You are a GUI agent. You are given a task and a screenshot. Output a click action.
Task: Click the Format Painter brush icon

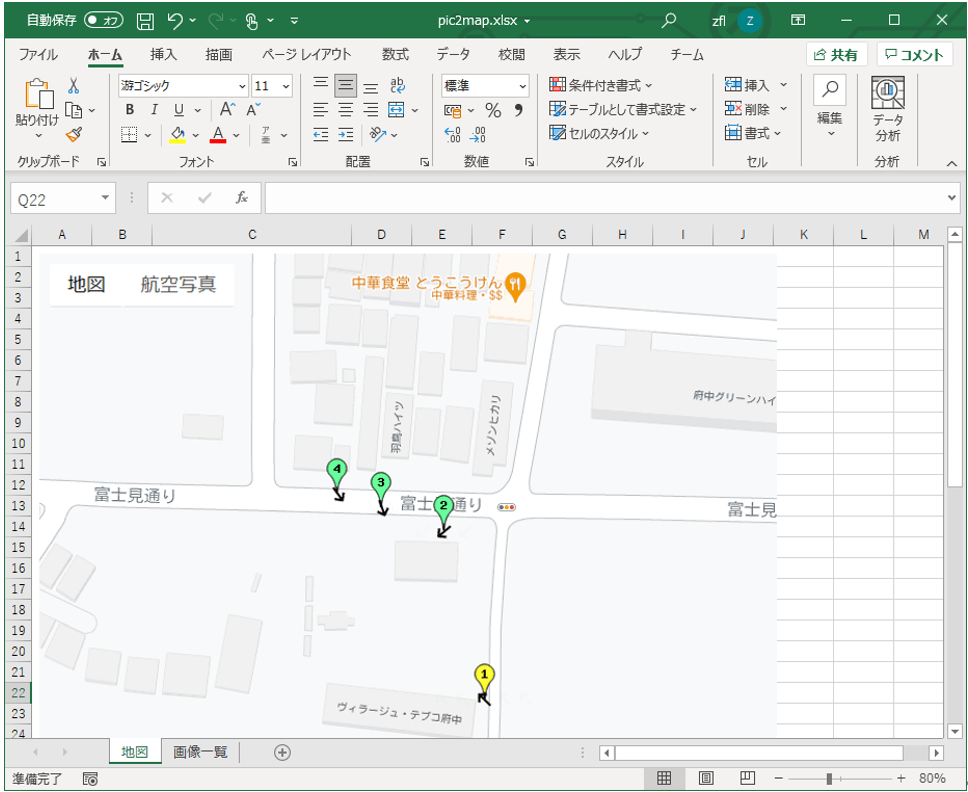pos(73,134)
